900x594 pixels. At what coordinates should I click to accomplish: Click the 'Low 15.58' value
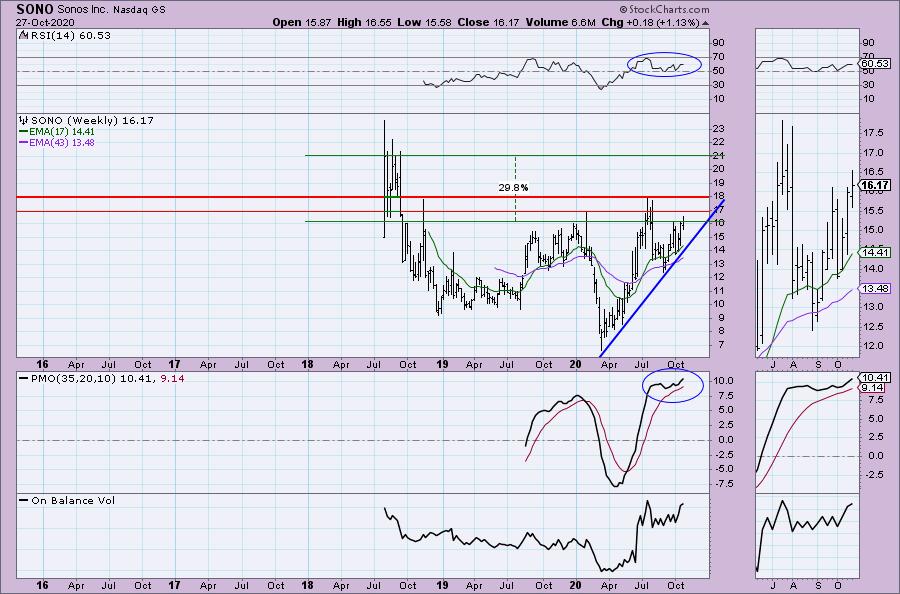coord(425,22)
